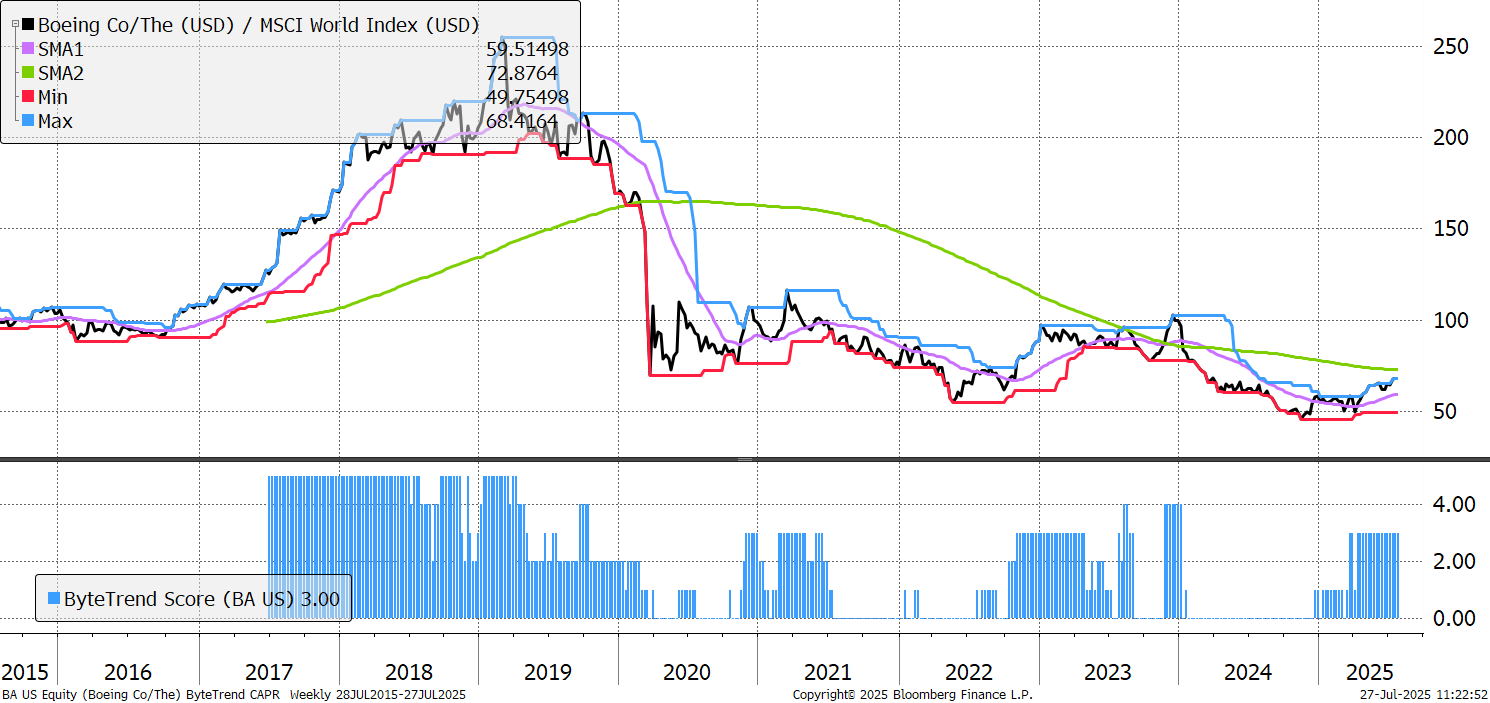Click the 2016 year label on the time axis
1490x703 pixels.
128,672
